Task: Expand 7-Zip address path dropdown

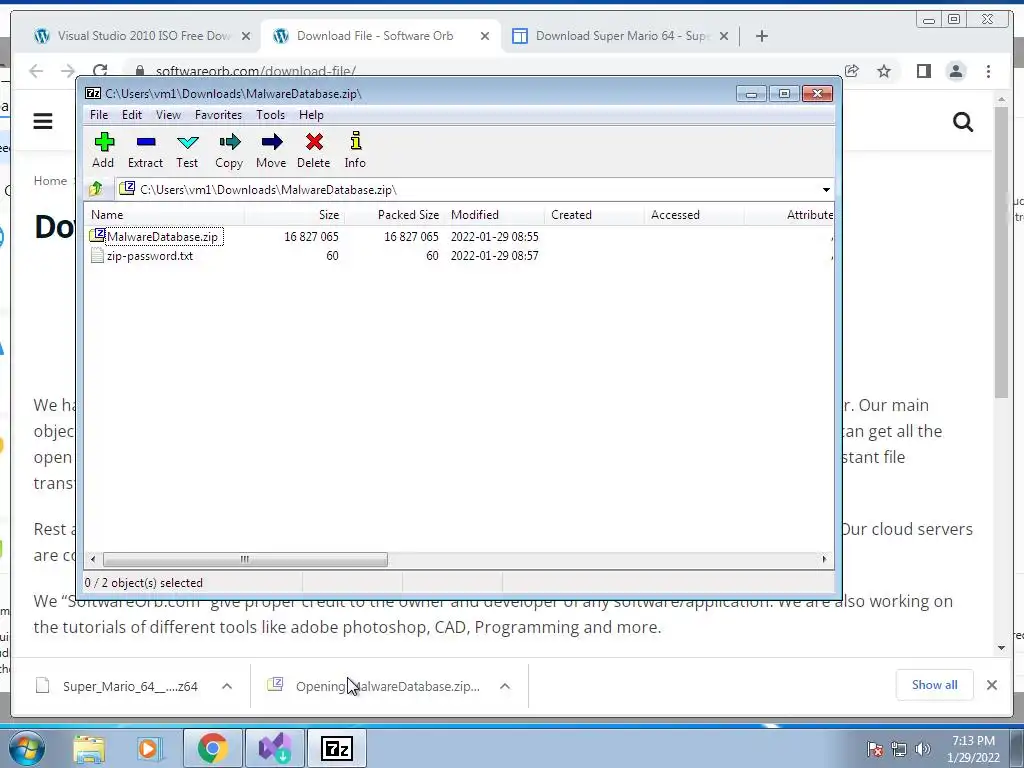Action: tap(826, 190)
